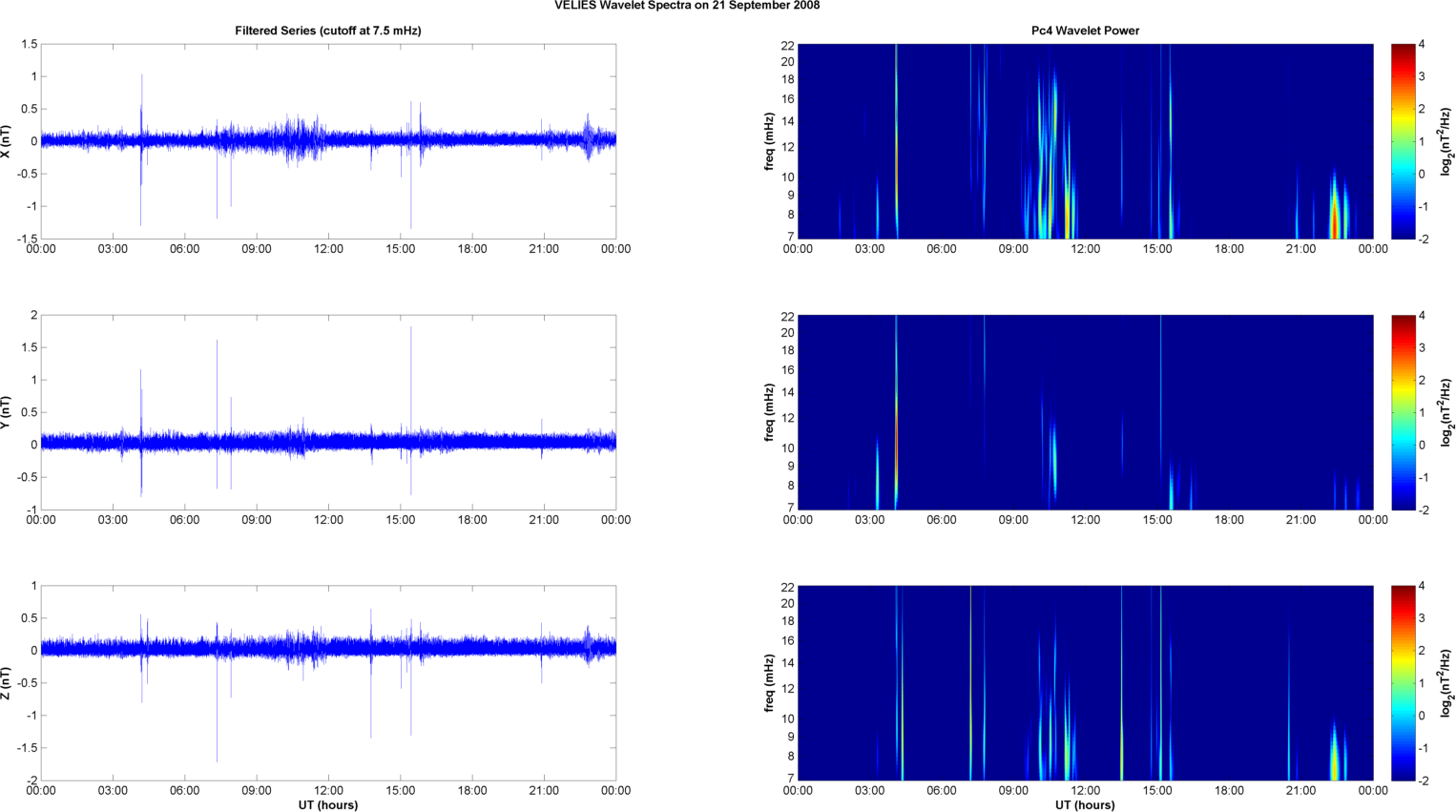The height and width of the screenshot is (812, 1456).
Task: Select the top wavelet power spectrogram
Action: point(1085,141)
